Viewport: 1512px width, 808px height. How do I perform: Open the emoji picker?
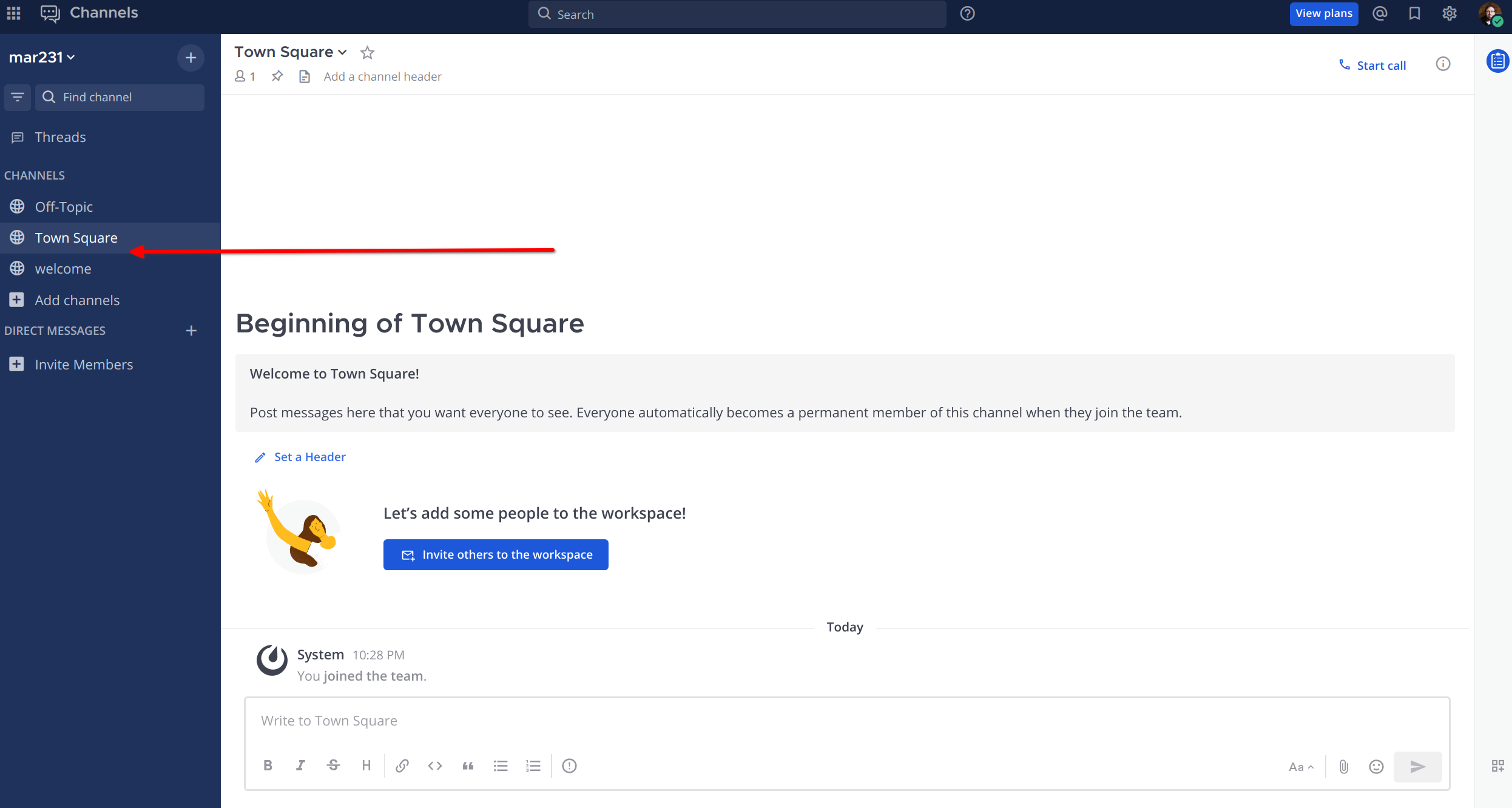tap(1376, 767)
